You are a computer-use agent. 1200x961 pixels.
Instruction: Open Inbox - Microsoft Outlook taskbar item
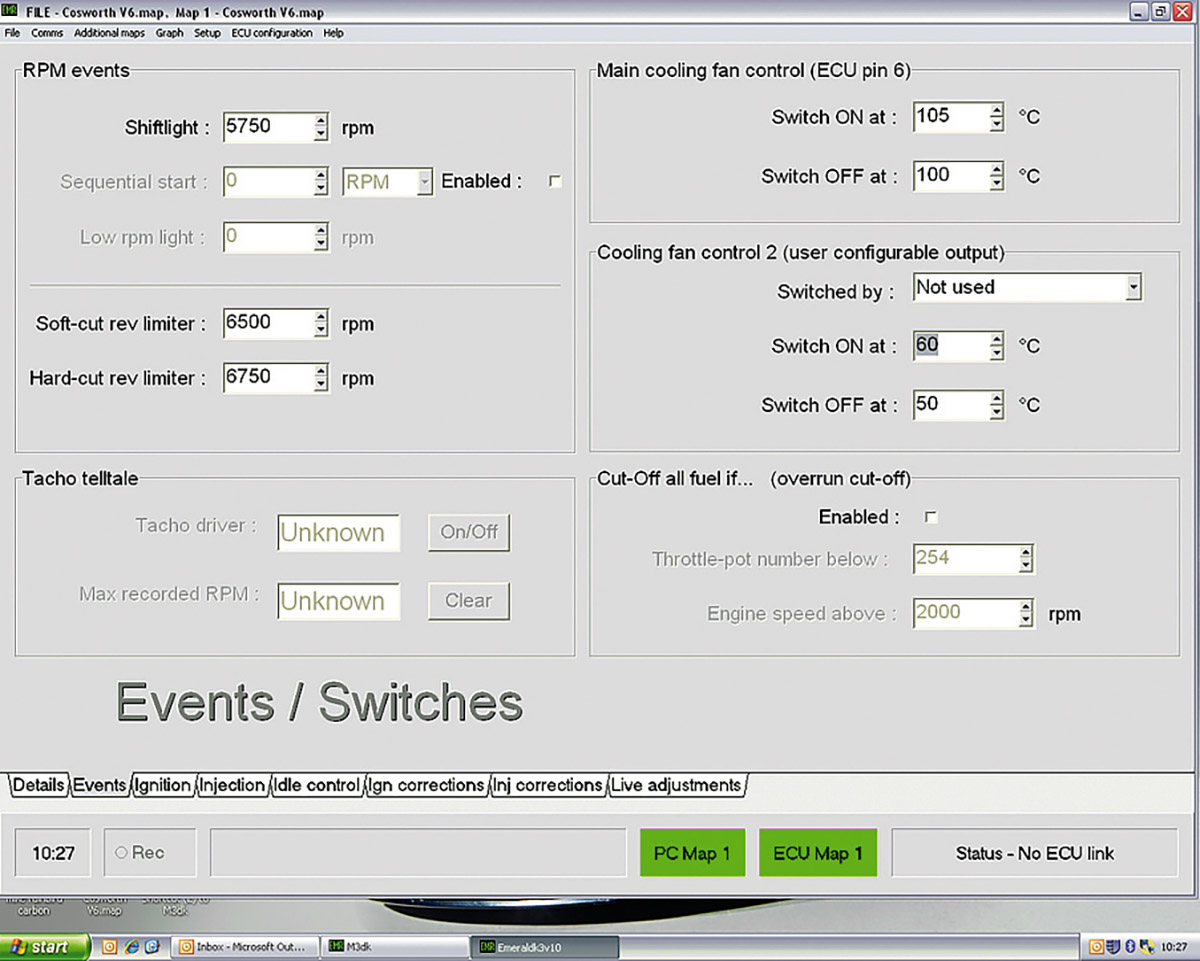[x=246, y=946]
